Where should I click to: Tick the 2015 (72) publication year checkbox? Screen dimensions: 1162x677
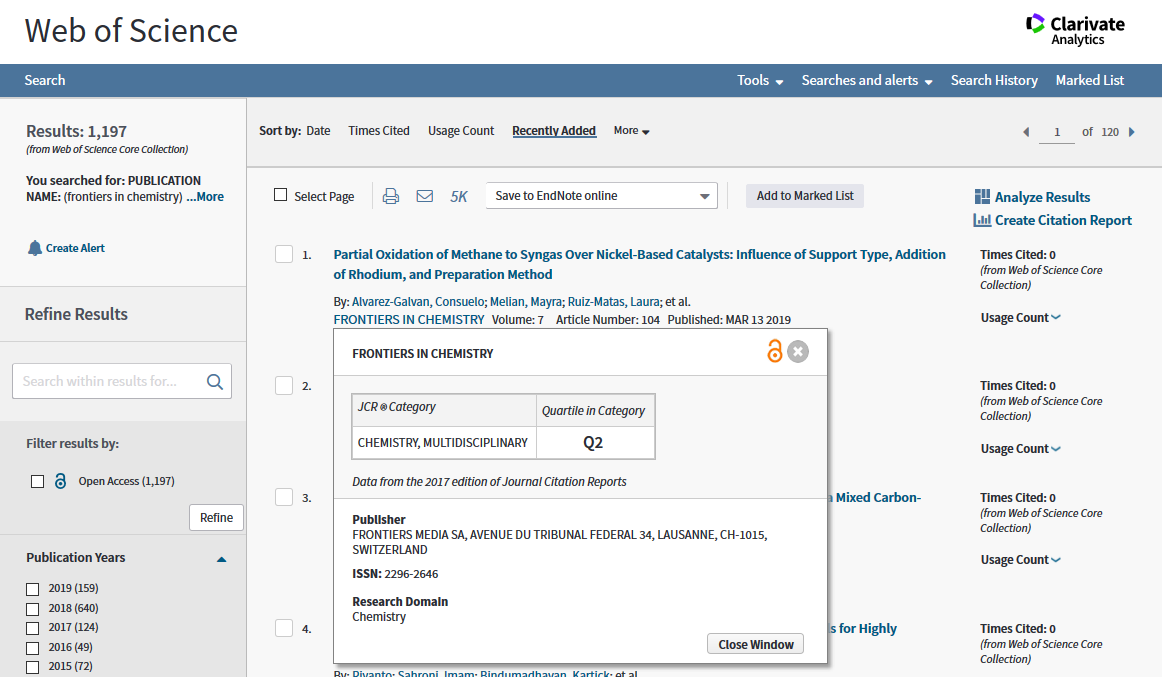pos(33,668)
